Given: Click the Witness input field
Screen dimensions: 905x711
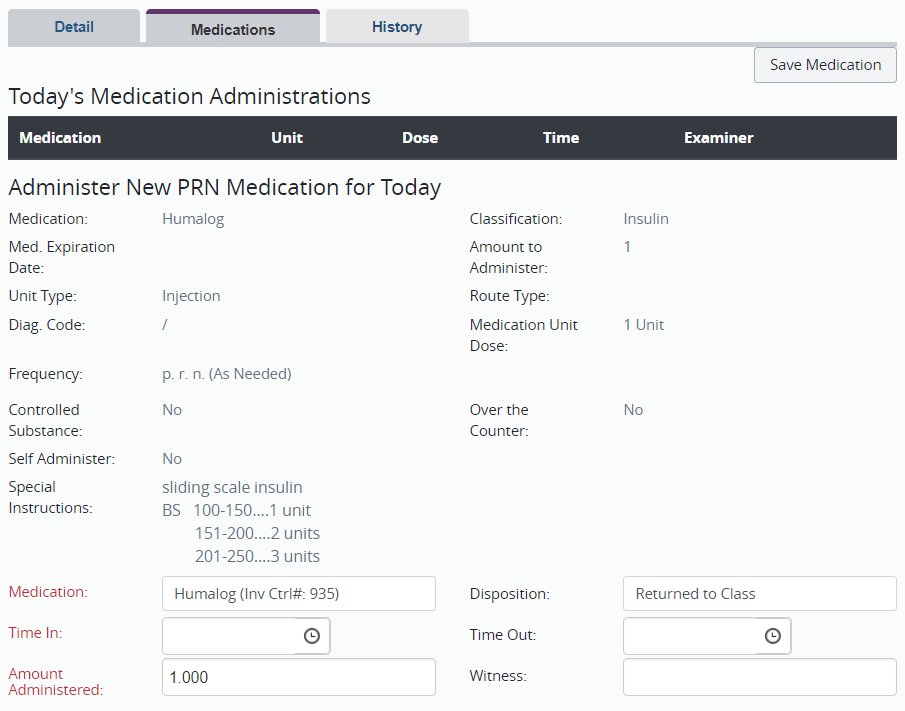Looking at the screenshot, I should point(760,677).
